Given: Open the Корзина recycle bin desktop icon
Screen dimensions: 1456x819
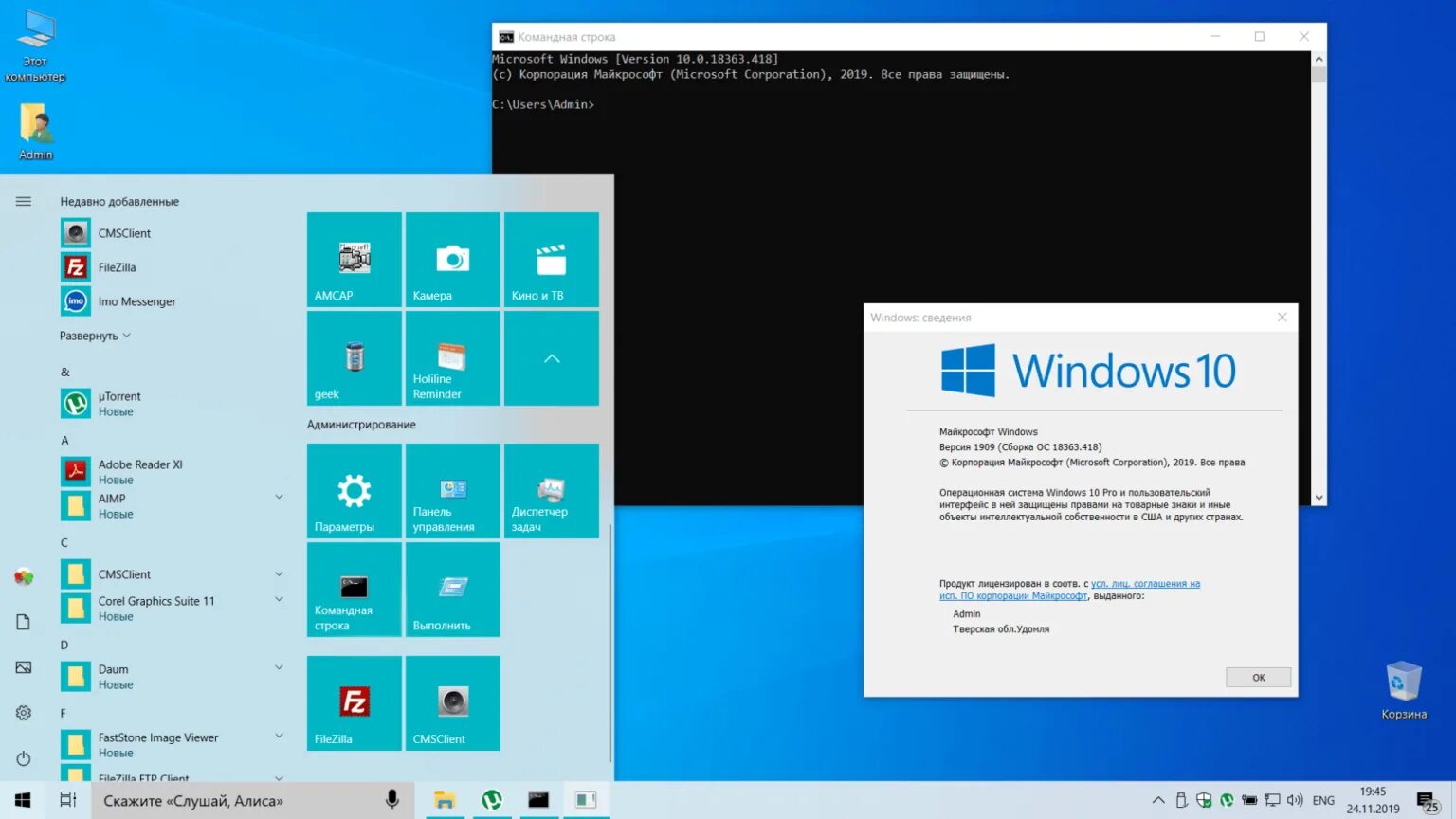Looking at the screenshot, I should [x=1404, y=691].
